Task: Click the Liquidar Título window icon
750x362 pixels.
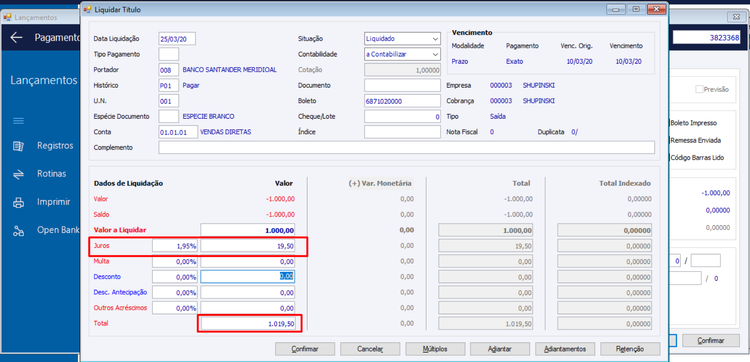Action: click(x=87, y=9)
